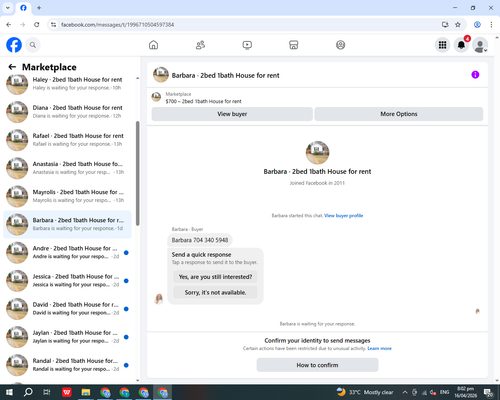
Task: Open Randal's unread conversation
Action: (x=67, y=365)
